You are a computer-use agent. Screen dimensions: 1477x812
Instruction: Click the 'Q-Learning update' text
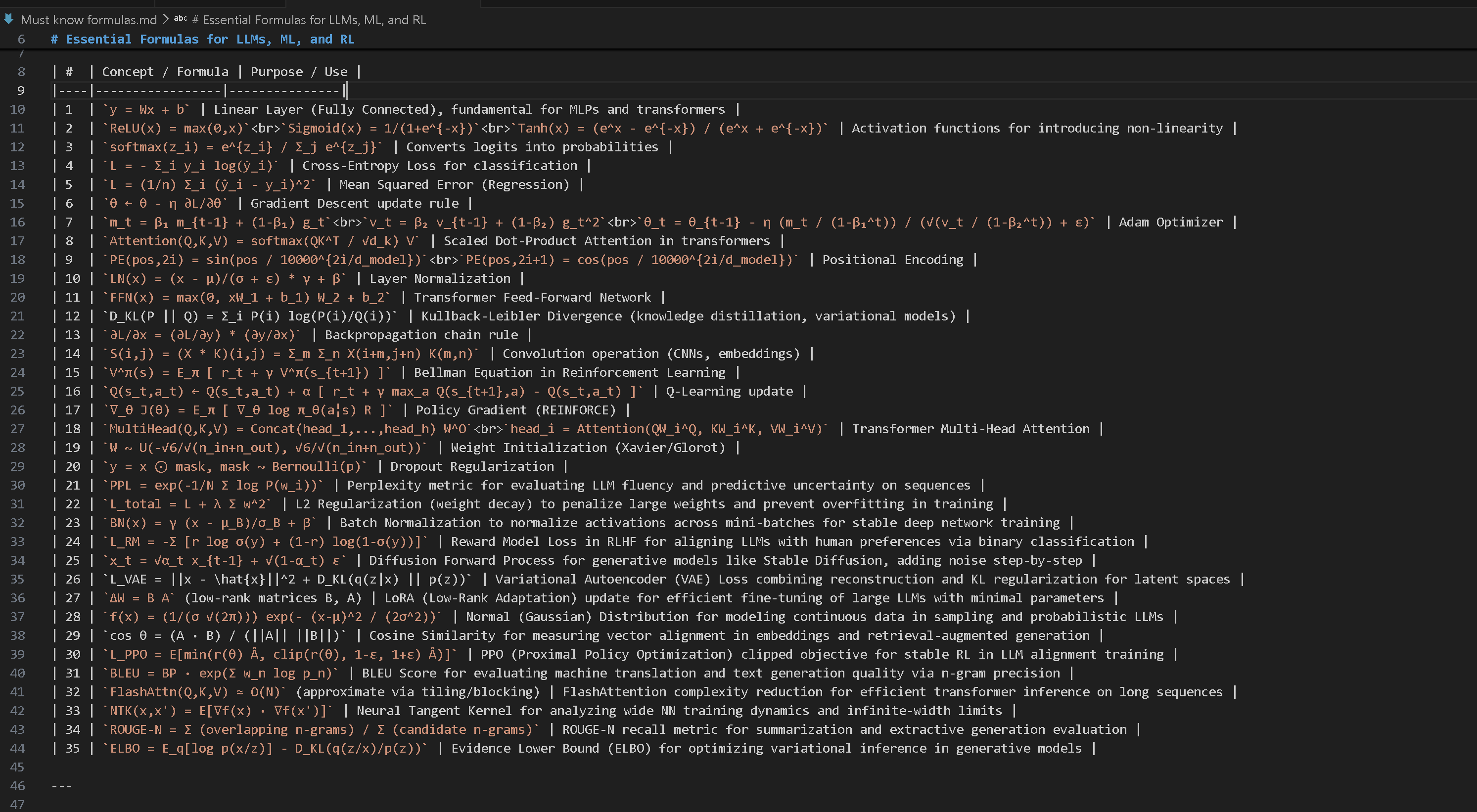point(729,391)
